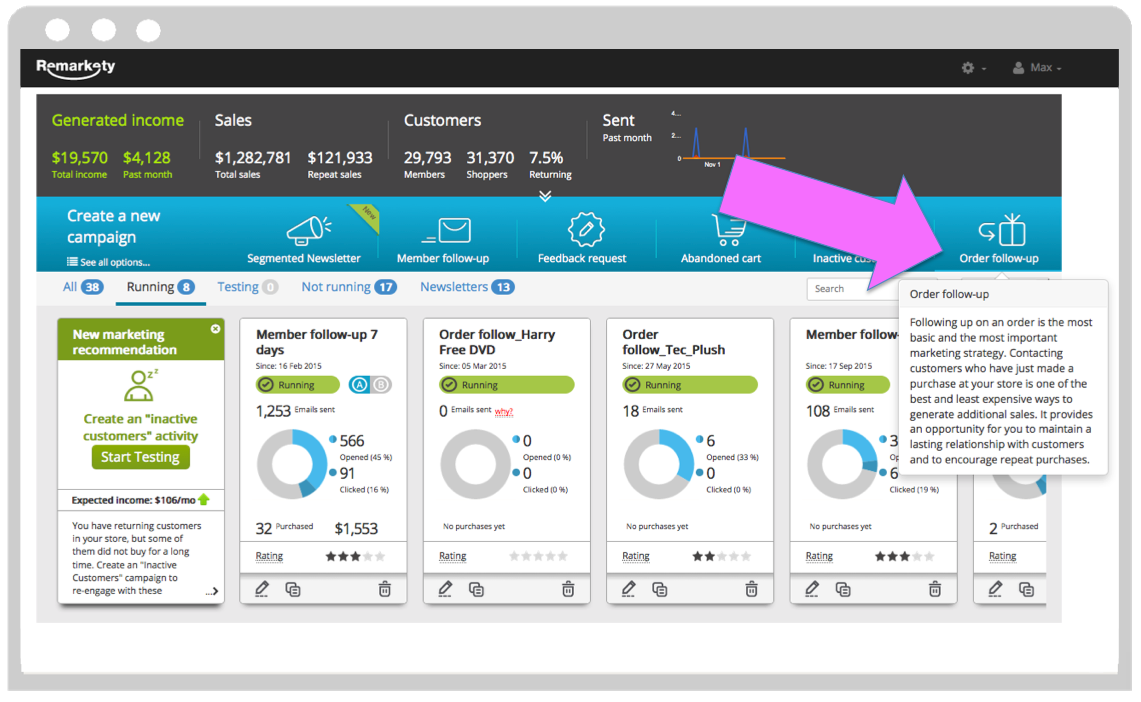Delete the Member follow-up 7 days campaign
1141x702 pixels.
pyautogui.click(x=385, y=589)
